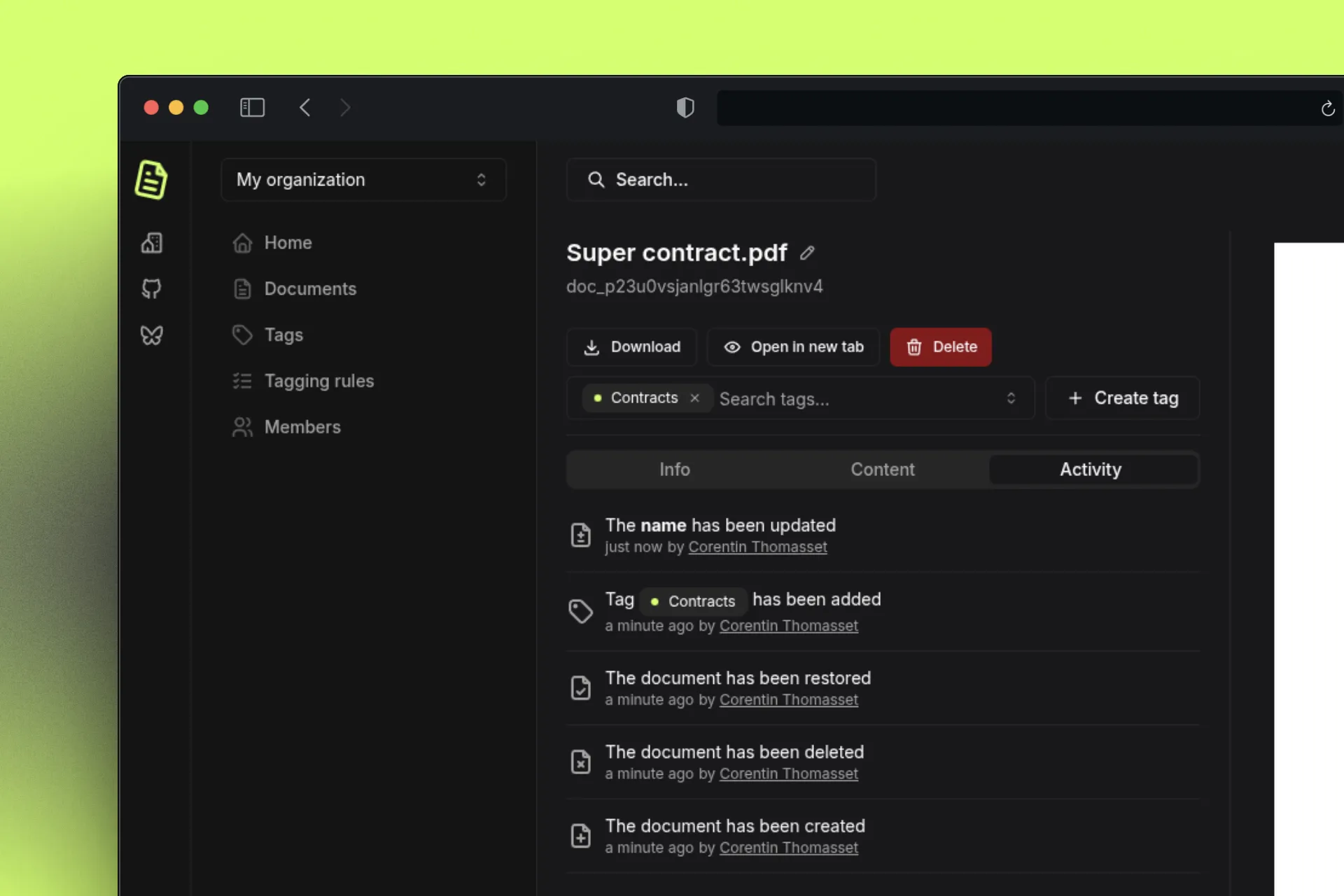Click the green color dot on the Contracts tag
Viewport: 1344px width, 896px height.
[598, 398]
